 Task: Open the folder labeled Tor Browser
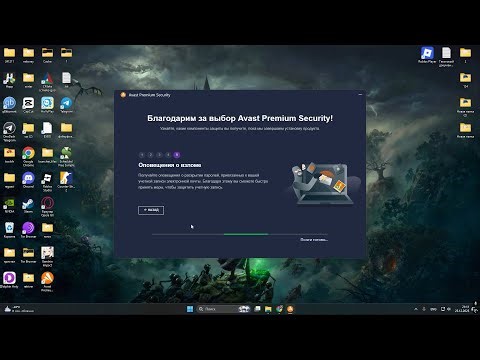[x=28, y=255]
